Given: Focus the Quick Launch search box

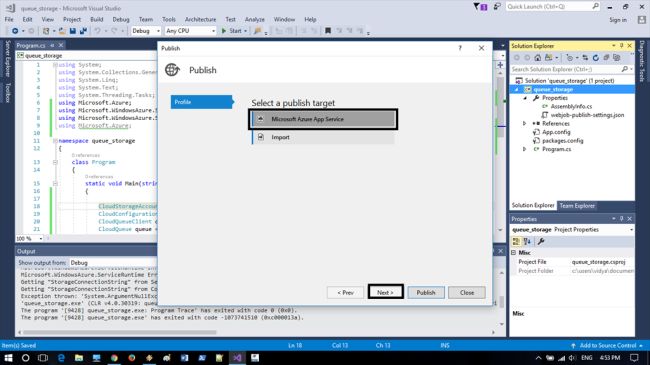Looking at the screenshot, I should pyautogui.click(x=553, y=7).
